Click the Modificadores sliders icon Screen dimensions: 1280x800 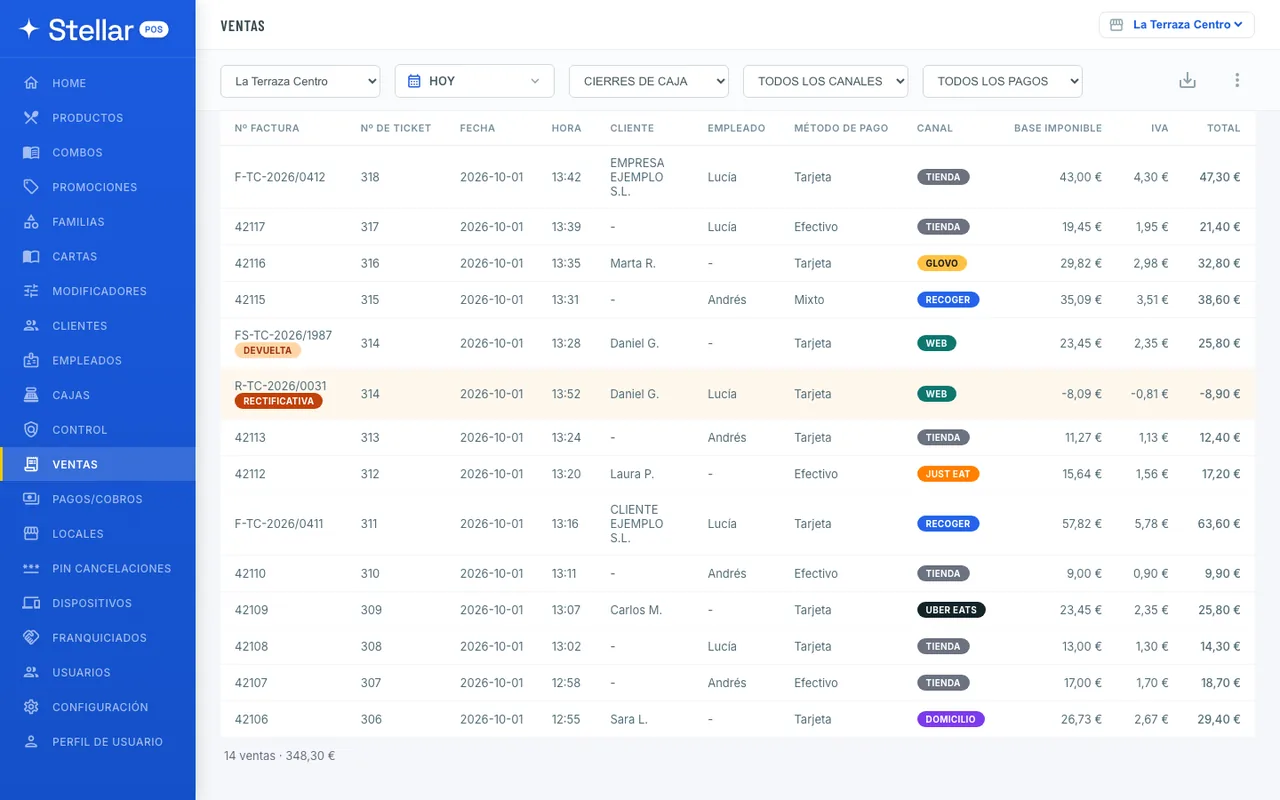pyautogui.click(x=31, y=291)
